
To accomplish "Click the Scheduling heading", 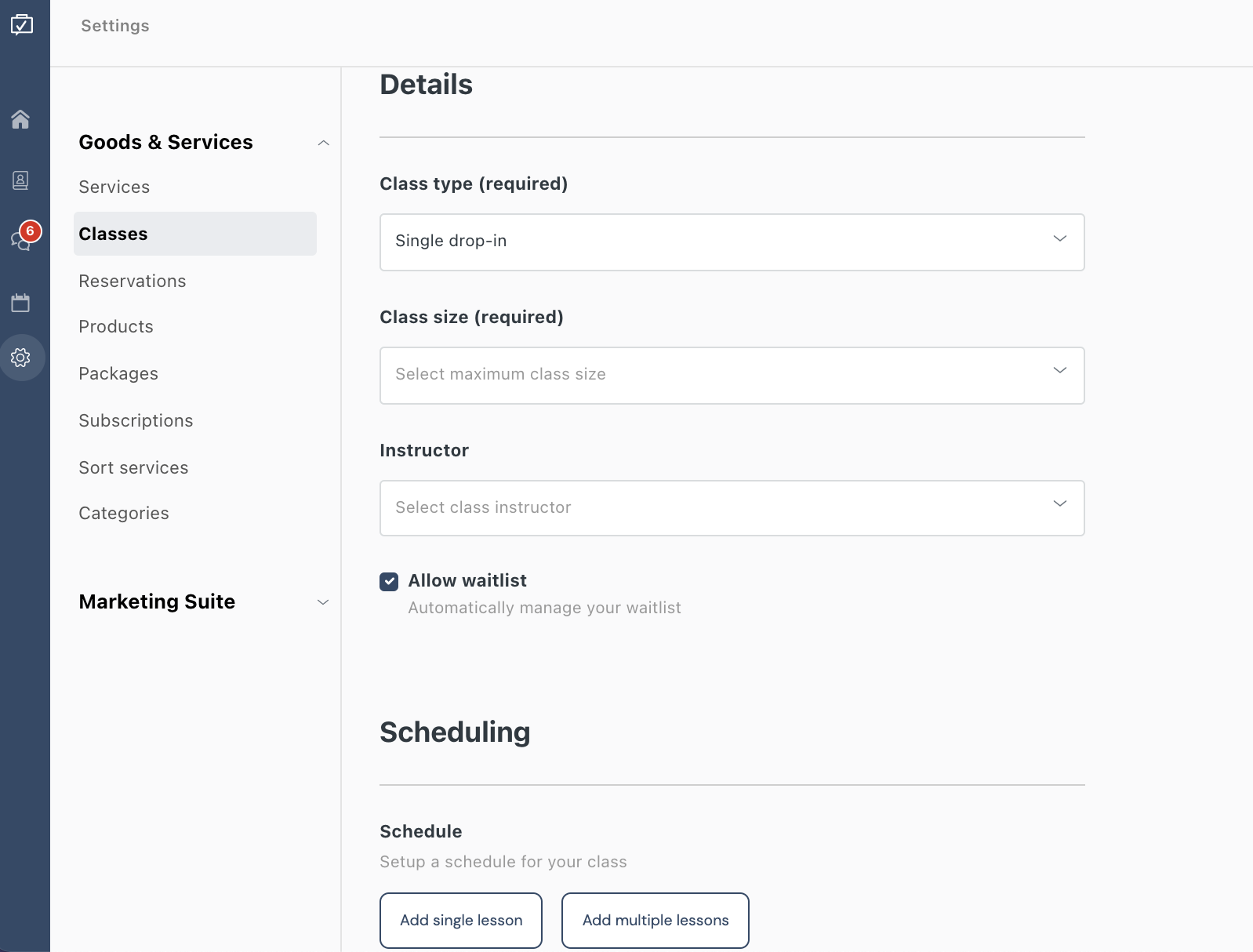I will point(455,732).
